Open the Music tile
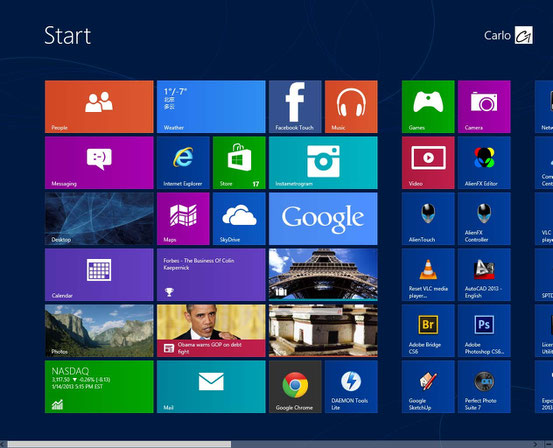 click(x=351, y=107)
